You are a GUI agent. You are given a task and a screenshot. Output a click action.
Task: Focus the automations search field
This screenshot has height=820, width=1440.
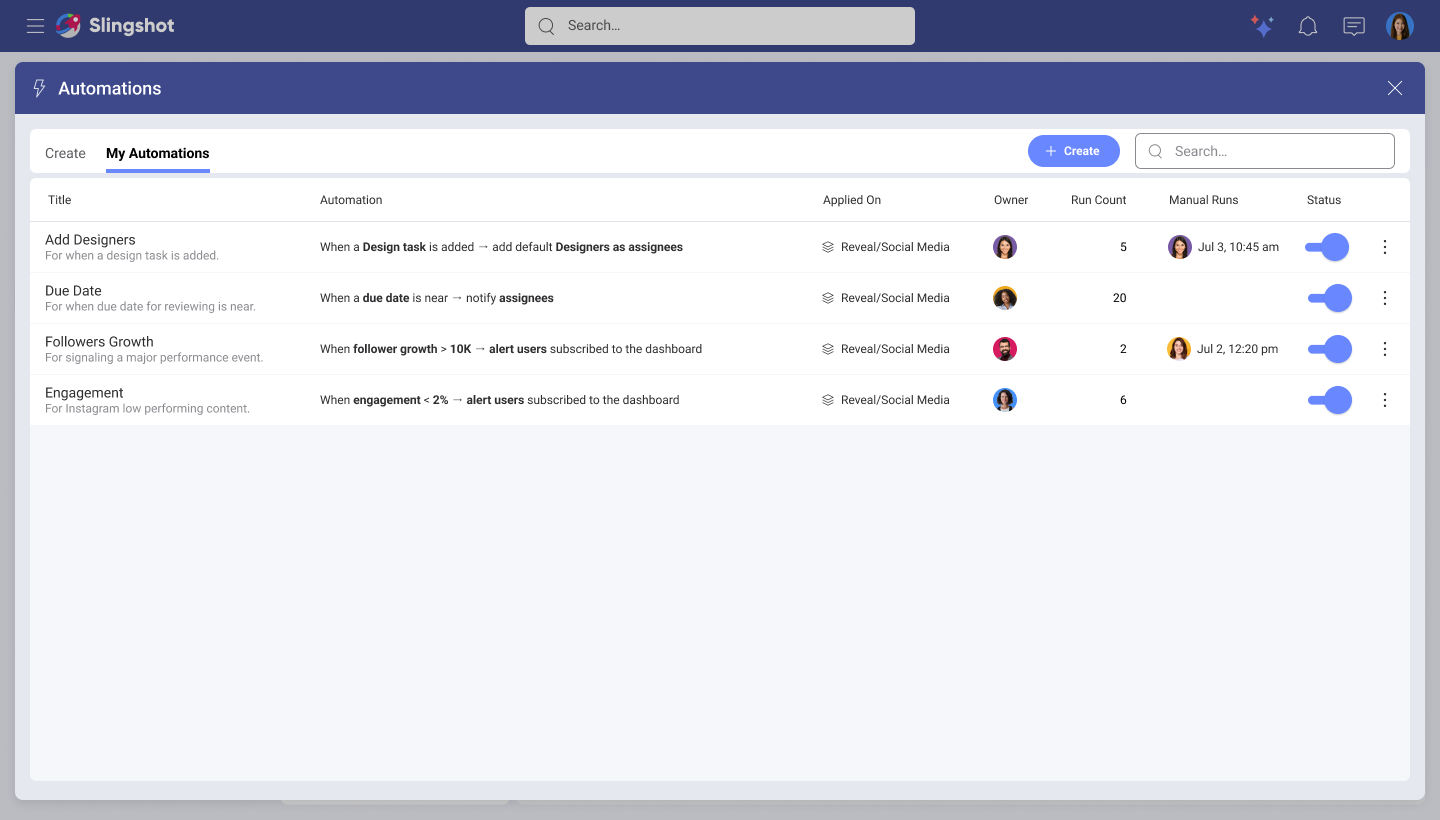coord(1265,151)
